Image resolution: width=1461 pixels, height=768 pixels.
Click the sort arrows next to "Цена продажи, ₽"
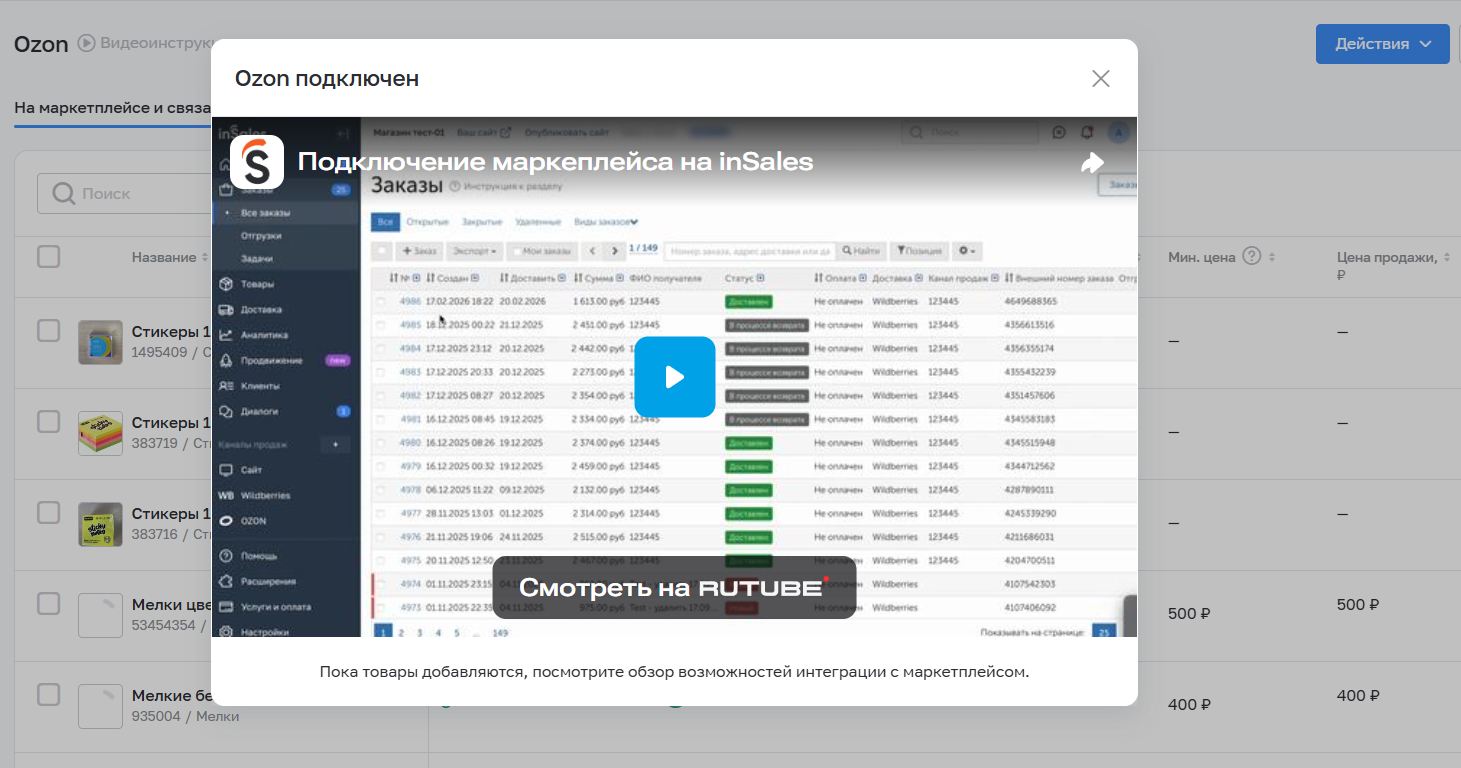[1446, 258]
